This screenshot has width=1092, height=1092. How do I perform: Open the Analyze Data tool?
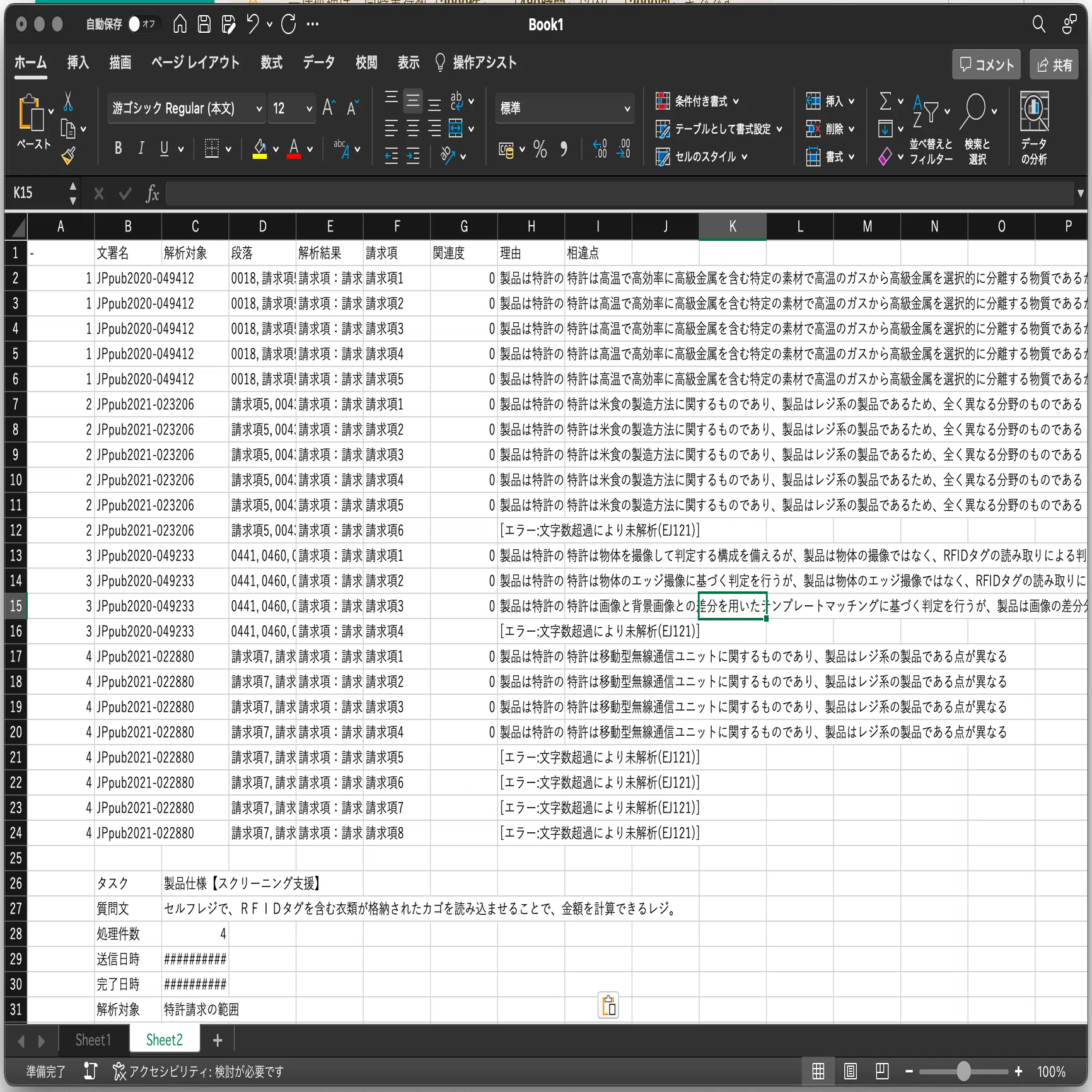[x=1034, y=129]
